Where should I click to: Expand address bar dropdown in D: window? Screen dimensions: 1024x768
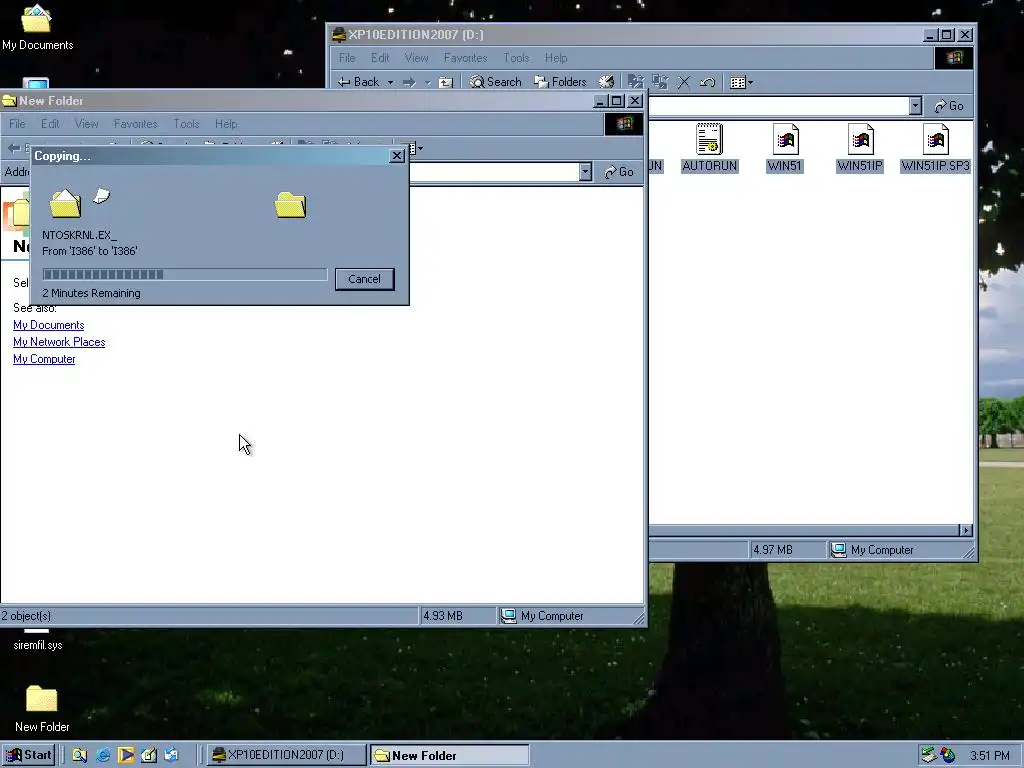pos(915,106)
